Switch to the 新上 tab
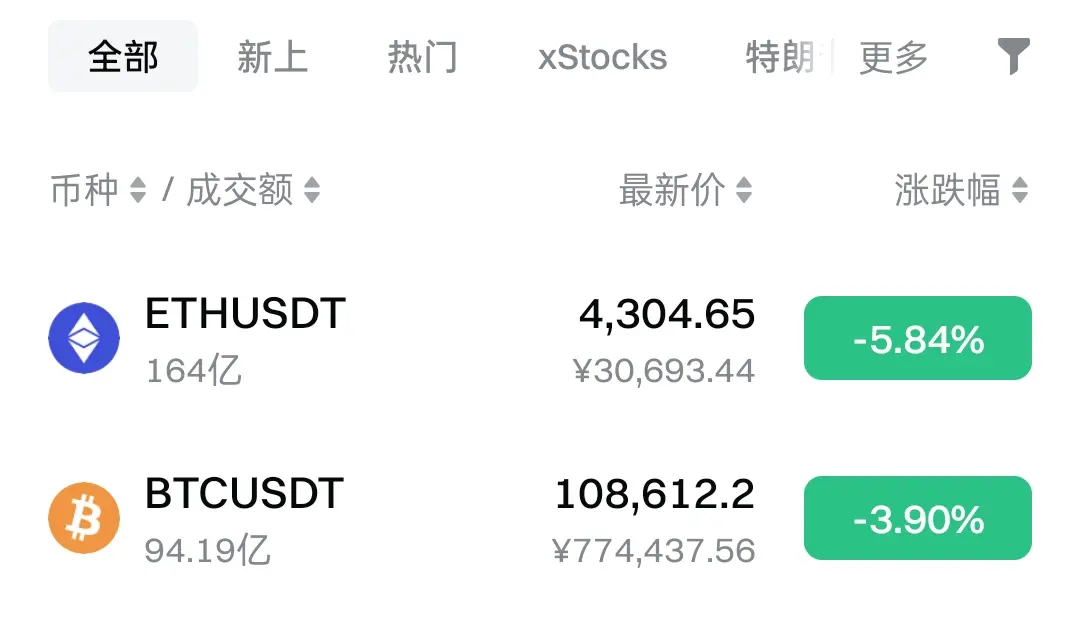This screenshot has height=621, width=1080. coord(272,56)
